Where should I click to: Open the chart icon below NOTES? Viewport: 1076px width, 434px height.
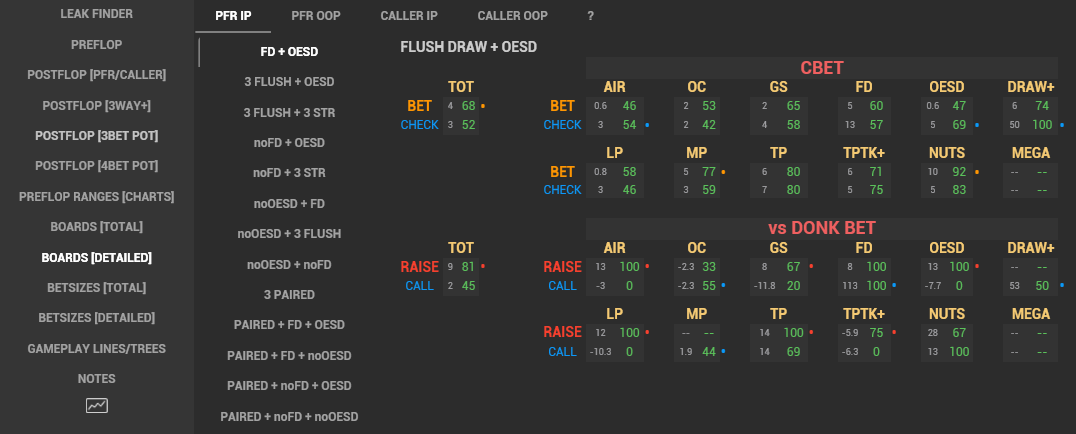point(97,405)
